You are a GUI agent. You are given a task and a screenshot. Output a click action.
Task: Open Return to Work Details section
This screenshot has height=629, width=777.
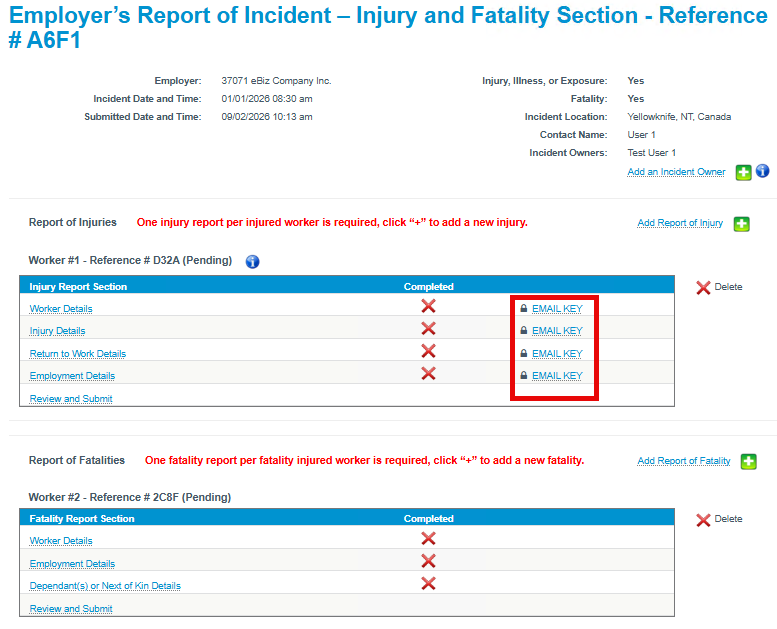point(78,354)
